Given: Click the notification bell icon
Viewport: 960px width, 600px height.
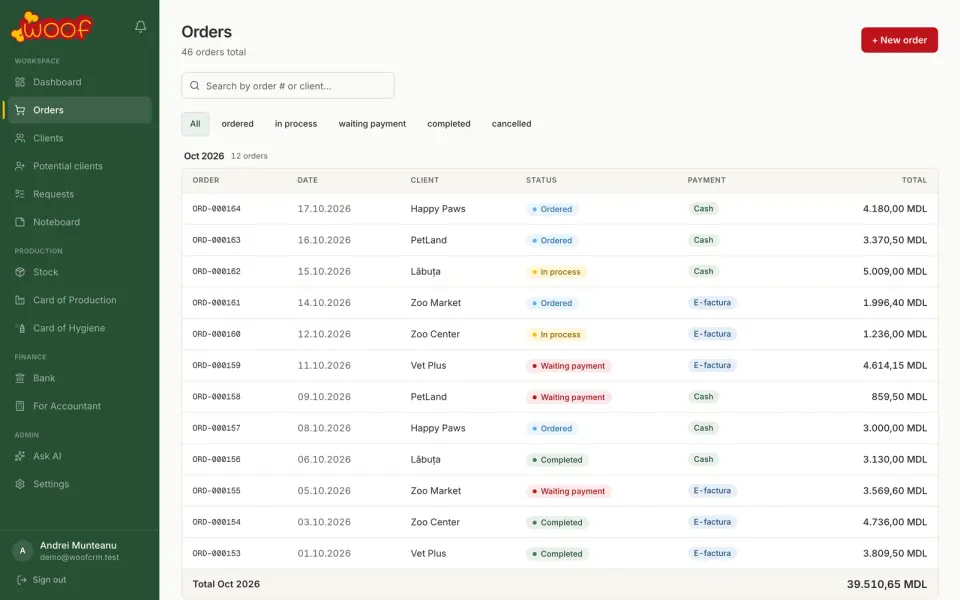Looking at the screenshot, I should click(140, 26).
